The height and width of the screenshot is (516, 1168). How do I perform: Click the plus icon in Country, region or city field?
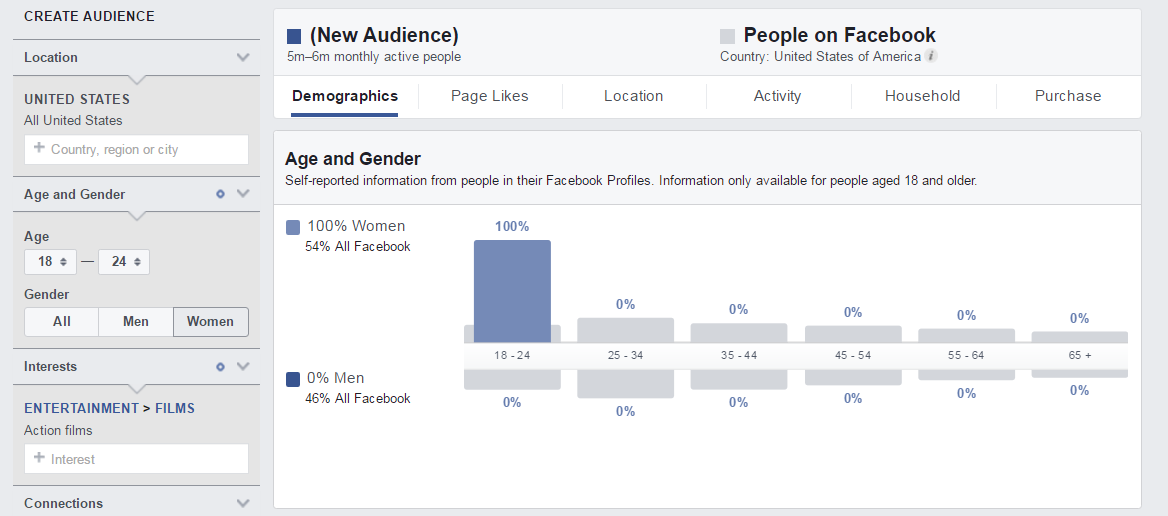point(39,148)
